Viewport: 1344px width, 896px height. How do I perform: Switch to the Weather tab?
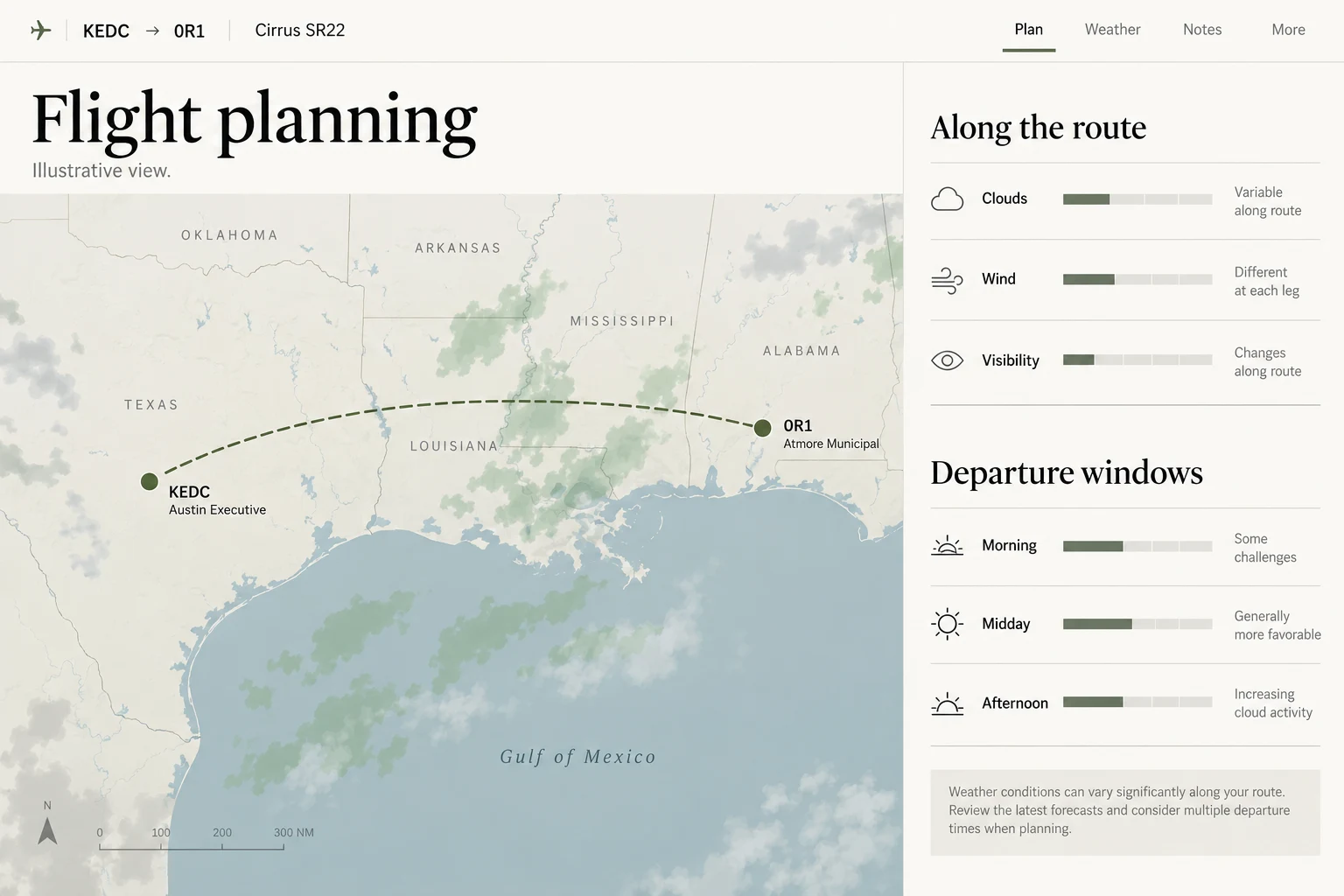[1112, 30]
